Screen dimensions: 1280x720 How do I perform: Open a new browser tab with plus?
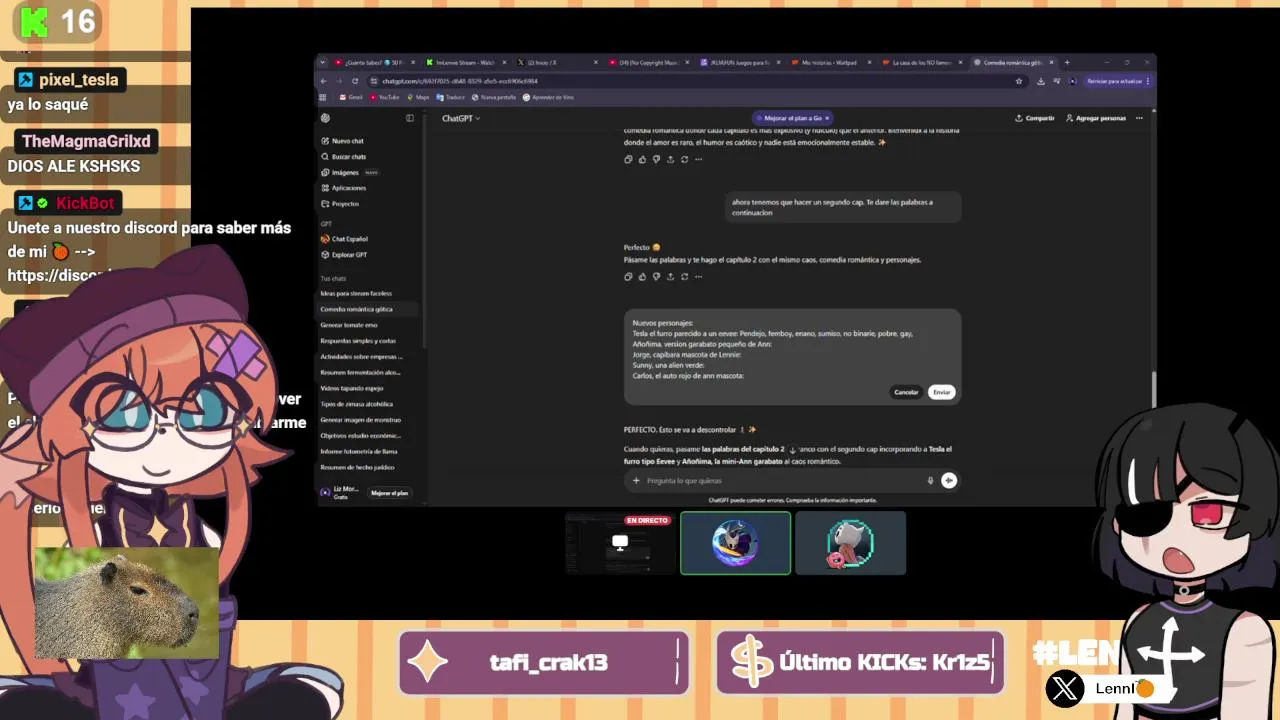point(1067,62)
